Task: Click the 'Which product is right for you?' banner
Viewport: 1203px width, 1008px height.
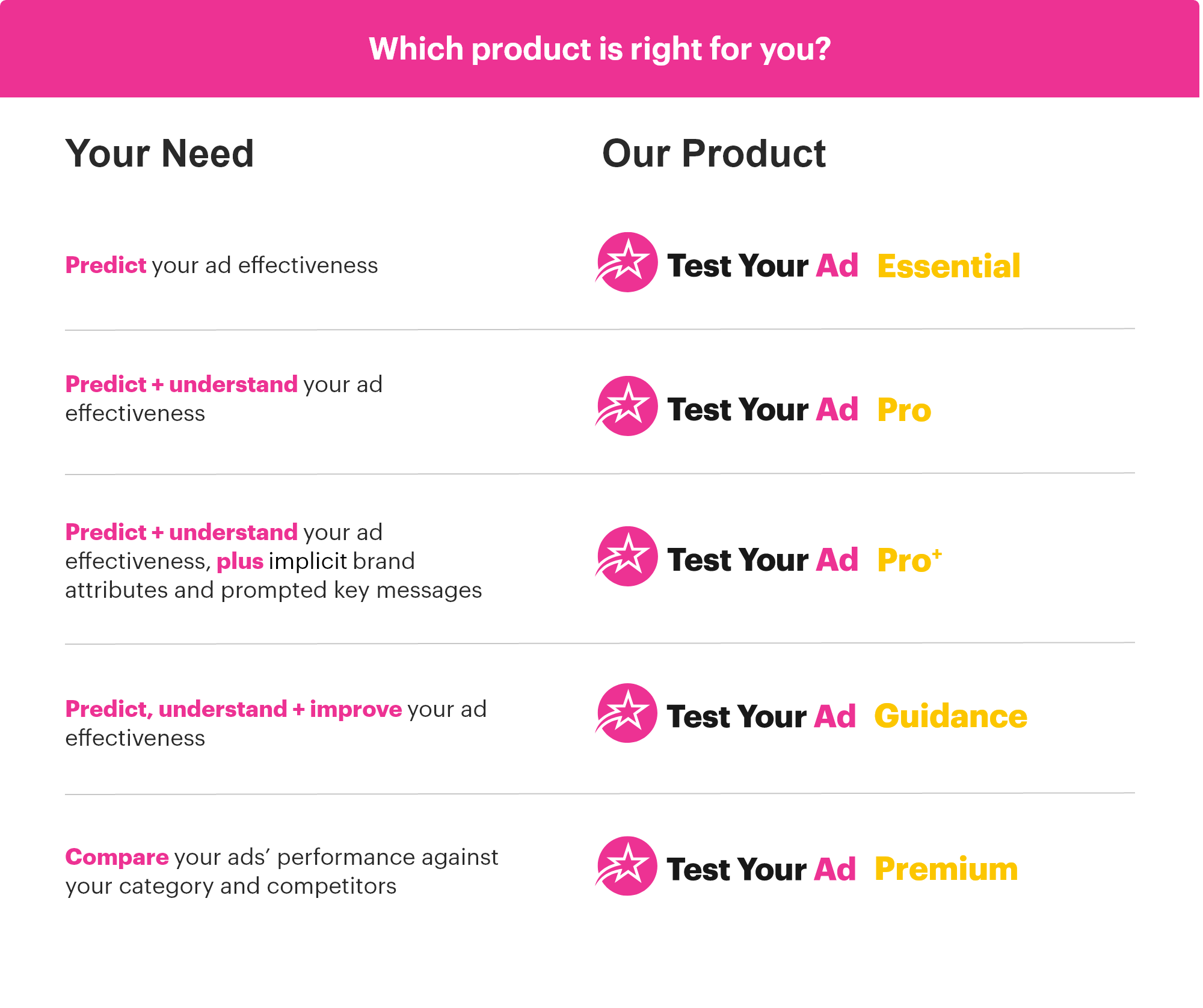Action: pyautogui.click(x=600, y=49)
